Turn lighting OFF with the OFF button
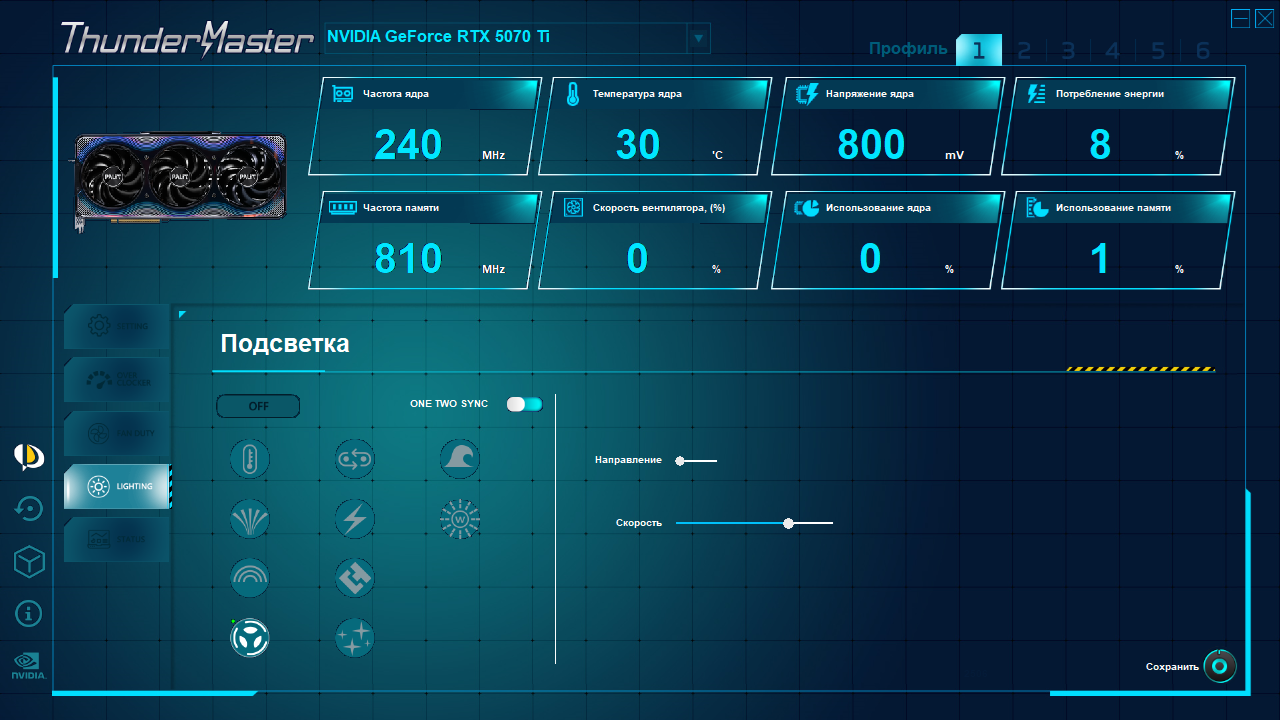1280x720 pixels. [258, 406]
